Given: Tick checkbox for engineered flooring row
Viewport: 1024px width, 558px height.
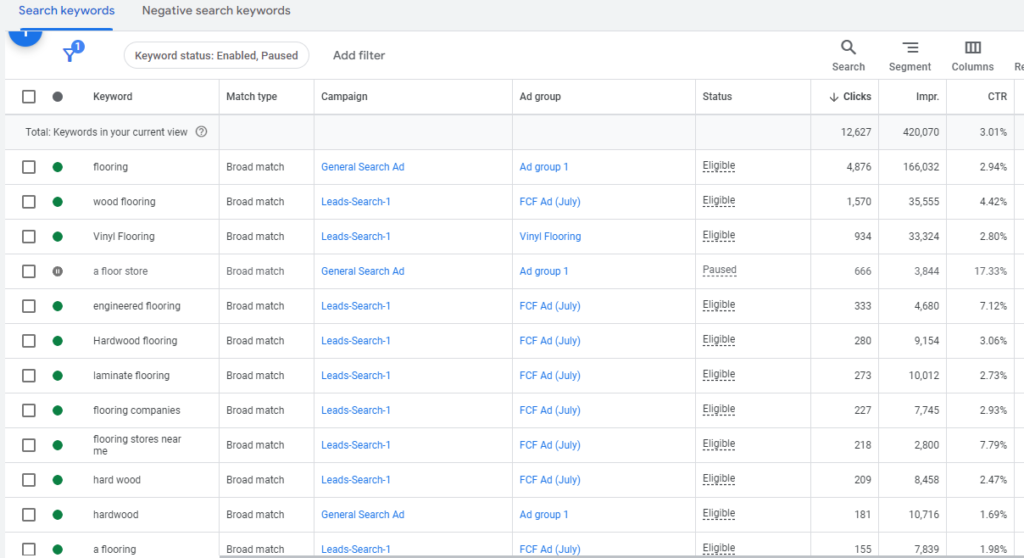Looking at the screenshot, I should tap(29, 306).
